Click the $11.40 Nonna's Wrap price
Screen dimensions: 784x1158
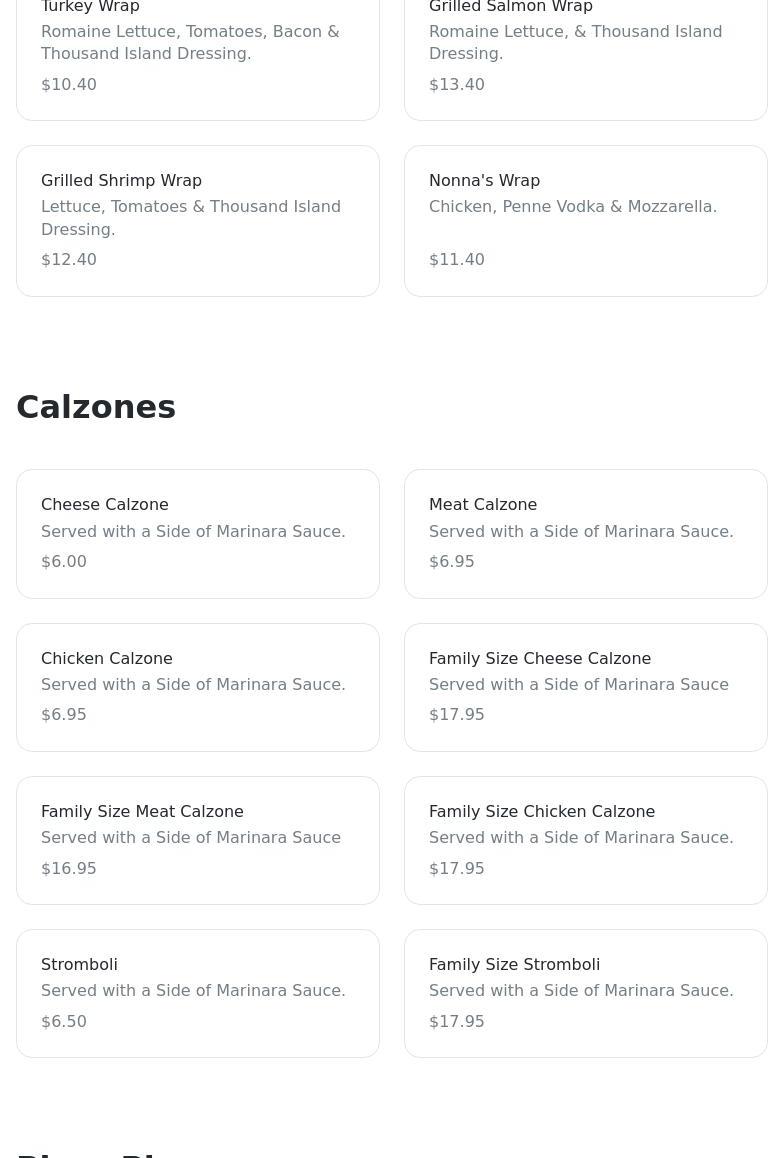pos(456,260)
